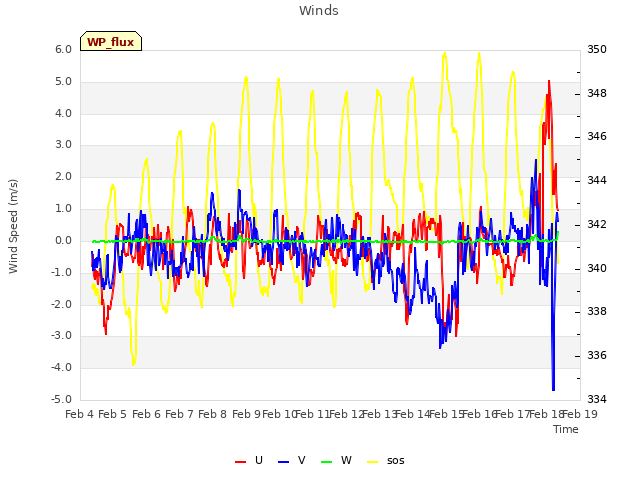
Task: Click the Feb 9 date tick label
Action: click(246, 414)
